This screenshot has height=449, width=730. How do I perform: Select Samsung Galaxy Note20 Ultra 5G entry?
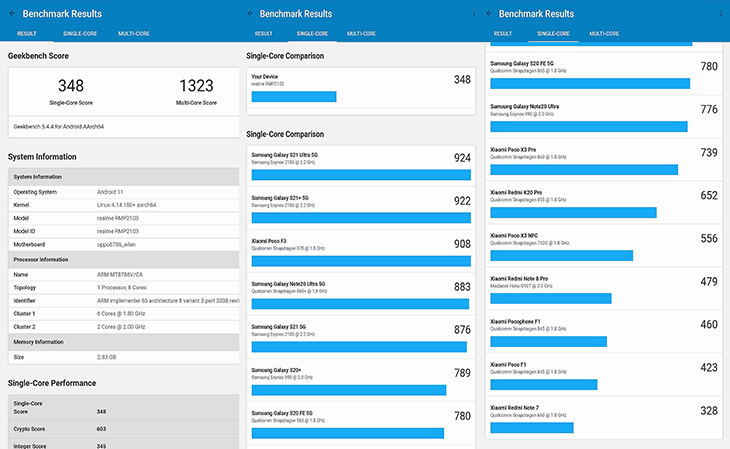pos(361,294)
